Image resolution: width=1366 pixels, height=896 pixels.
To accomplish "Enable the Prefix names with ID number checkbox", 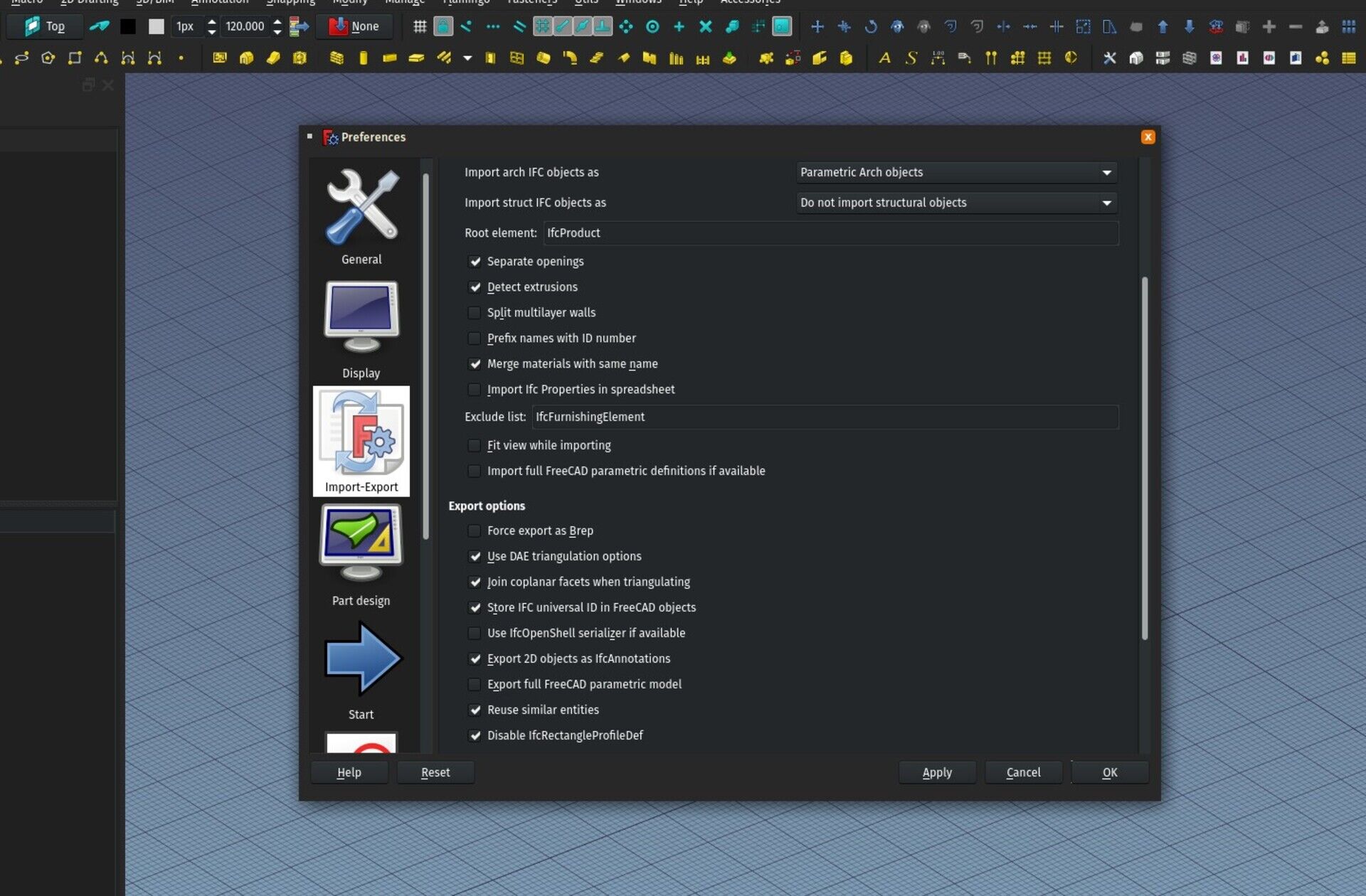I will coord(474,338).
